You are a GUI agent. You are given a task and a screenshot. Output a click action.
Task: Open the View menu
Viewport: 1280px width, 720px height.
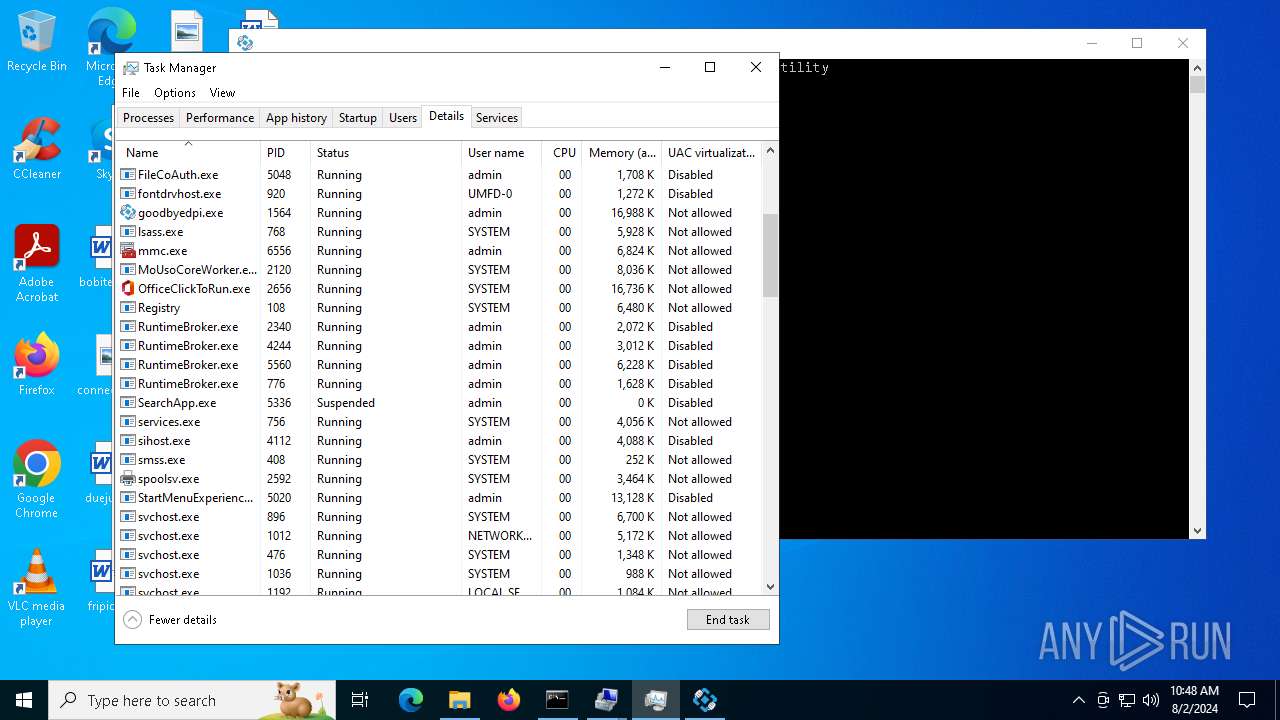pyautogui.click(x=222, y=93)
